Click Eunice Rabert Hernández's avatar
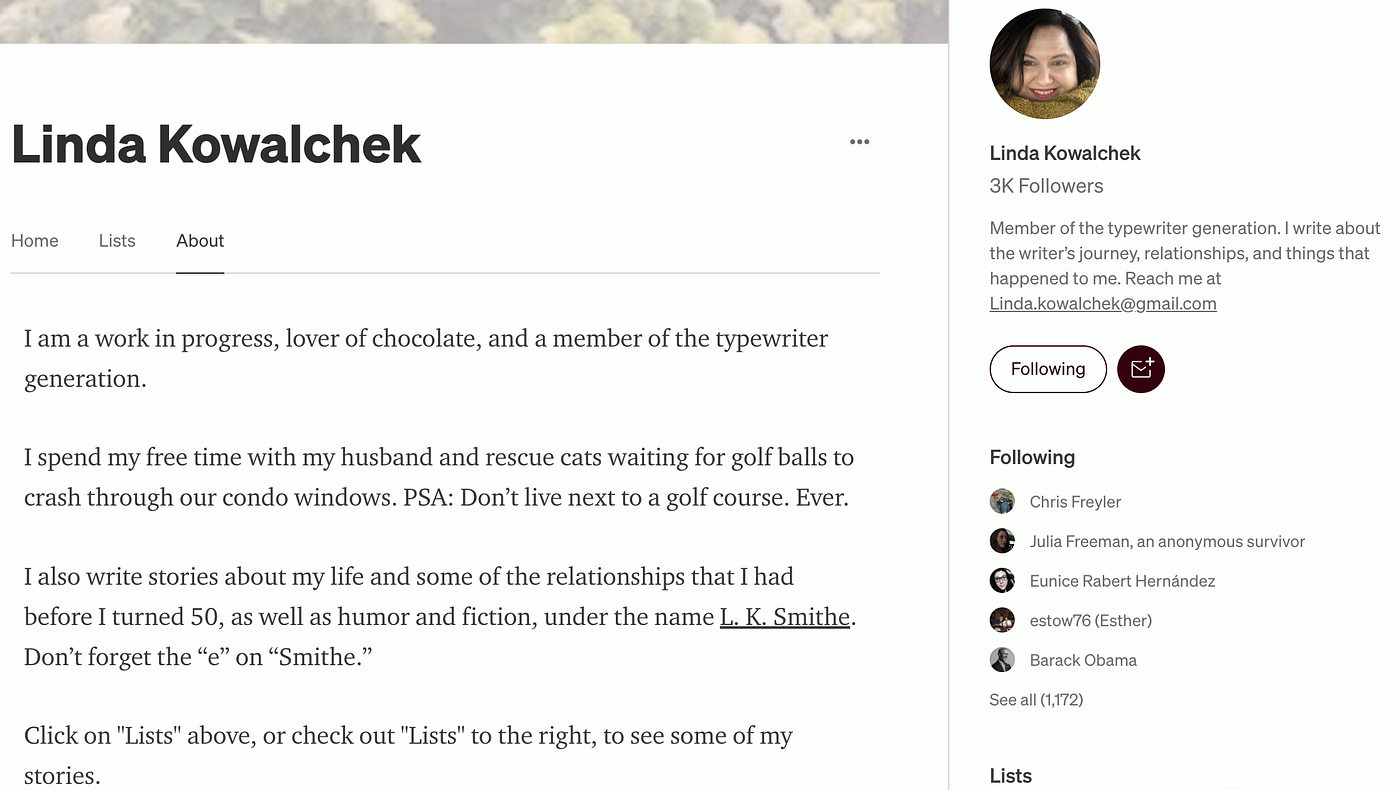The height and width of the screenshot is (790, 1400). click(x=1002, y=581)
